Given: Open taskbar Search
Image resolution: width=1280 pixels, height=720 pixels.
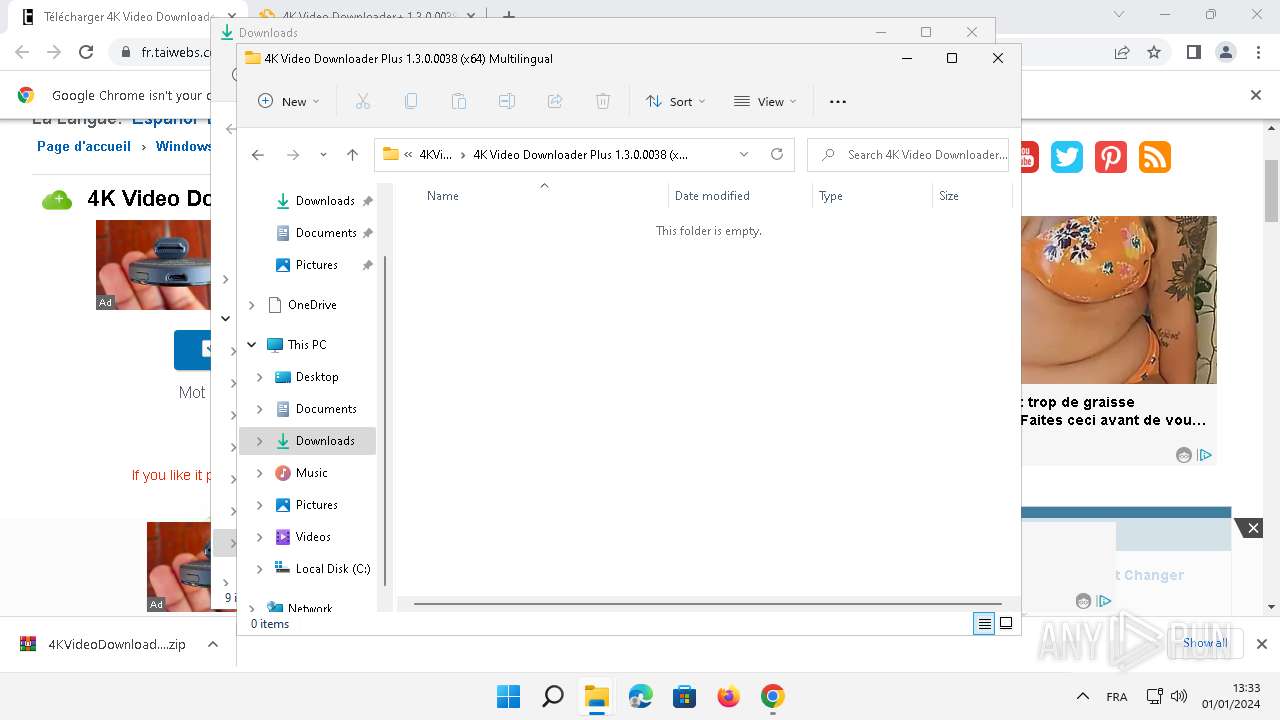Looking at the screenshot, I should [553, 696].
